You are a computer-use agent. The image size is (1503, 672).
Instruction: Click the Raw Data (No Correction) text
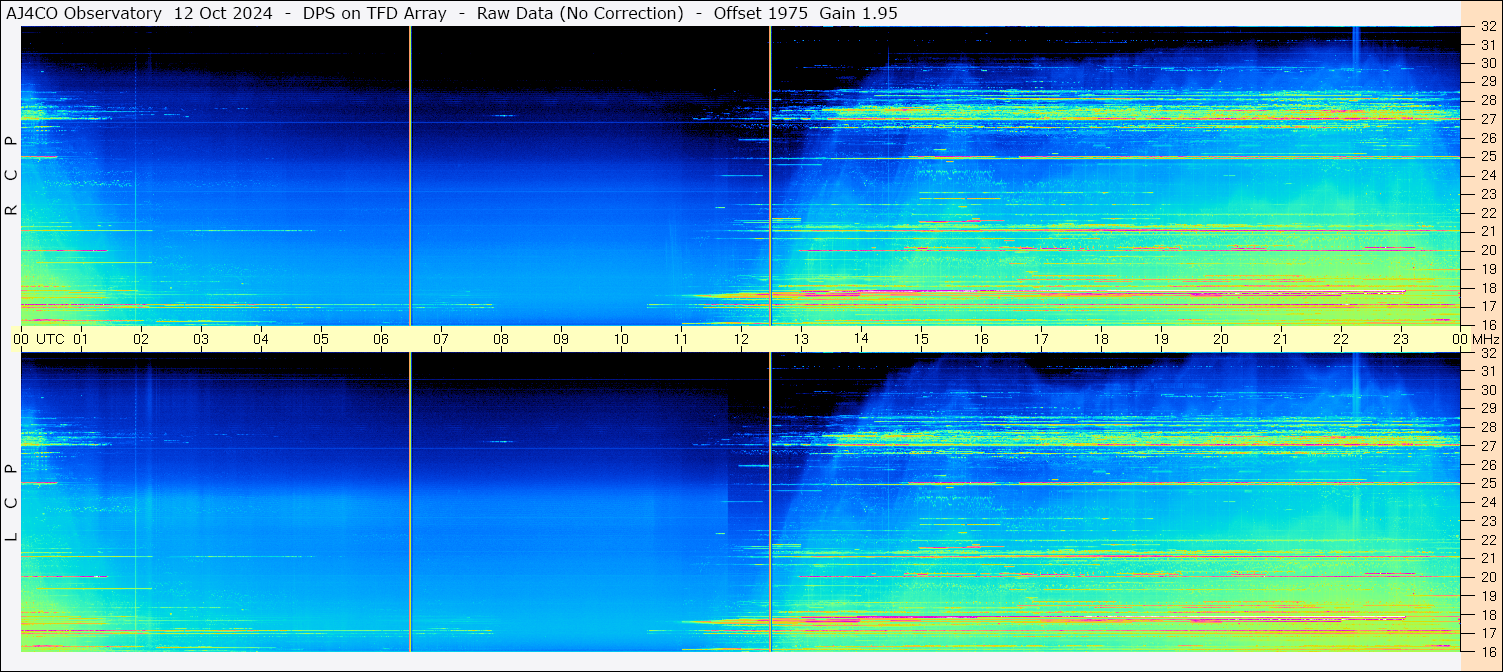click(580, 13)
